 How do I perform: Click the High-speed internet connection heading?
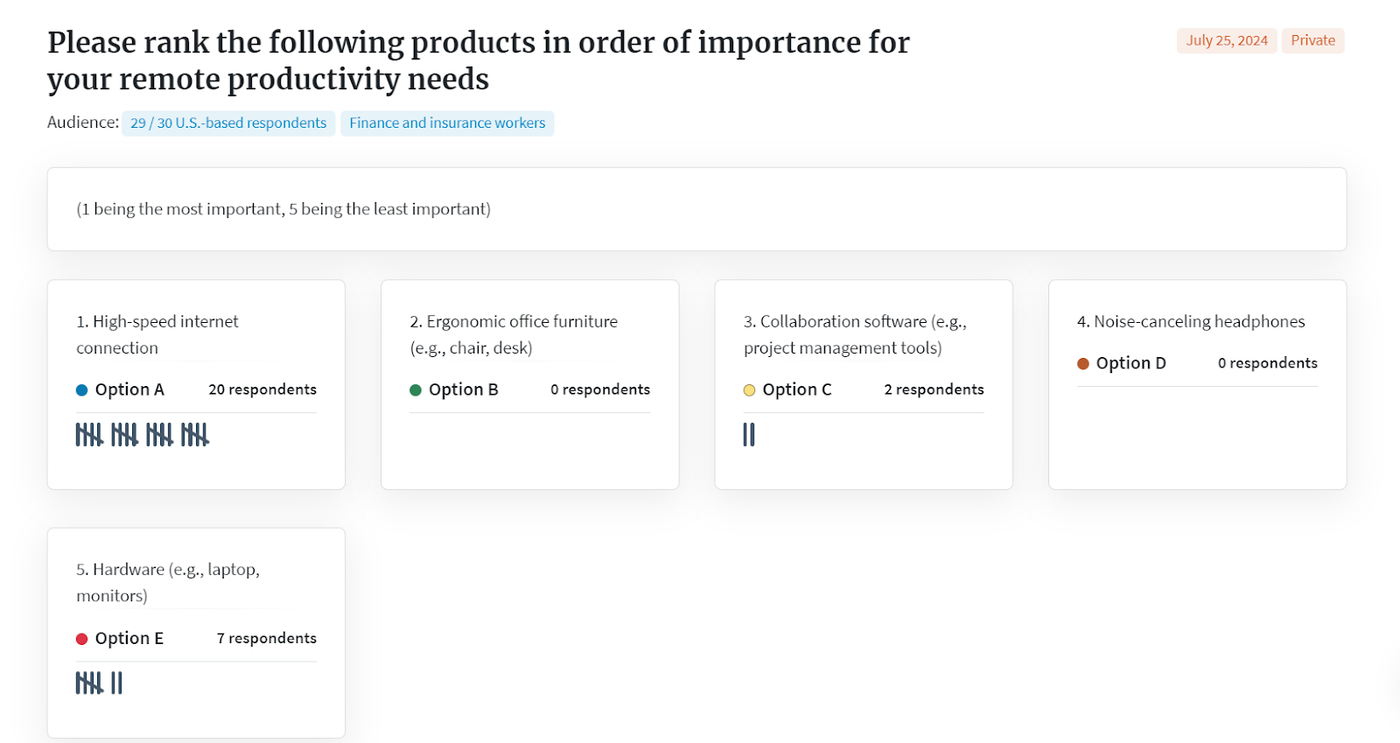(158, 334)
